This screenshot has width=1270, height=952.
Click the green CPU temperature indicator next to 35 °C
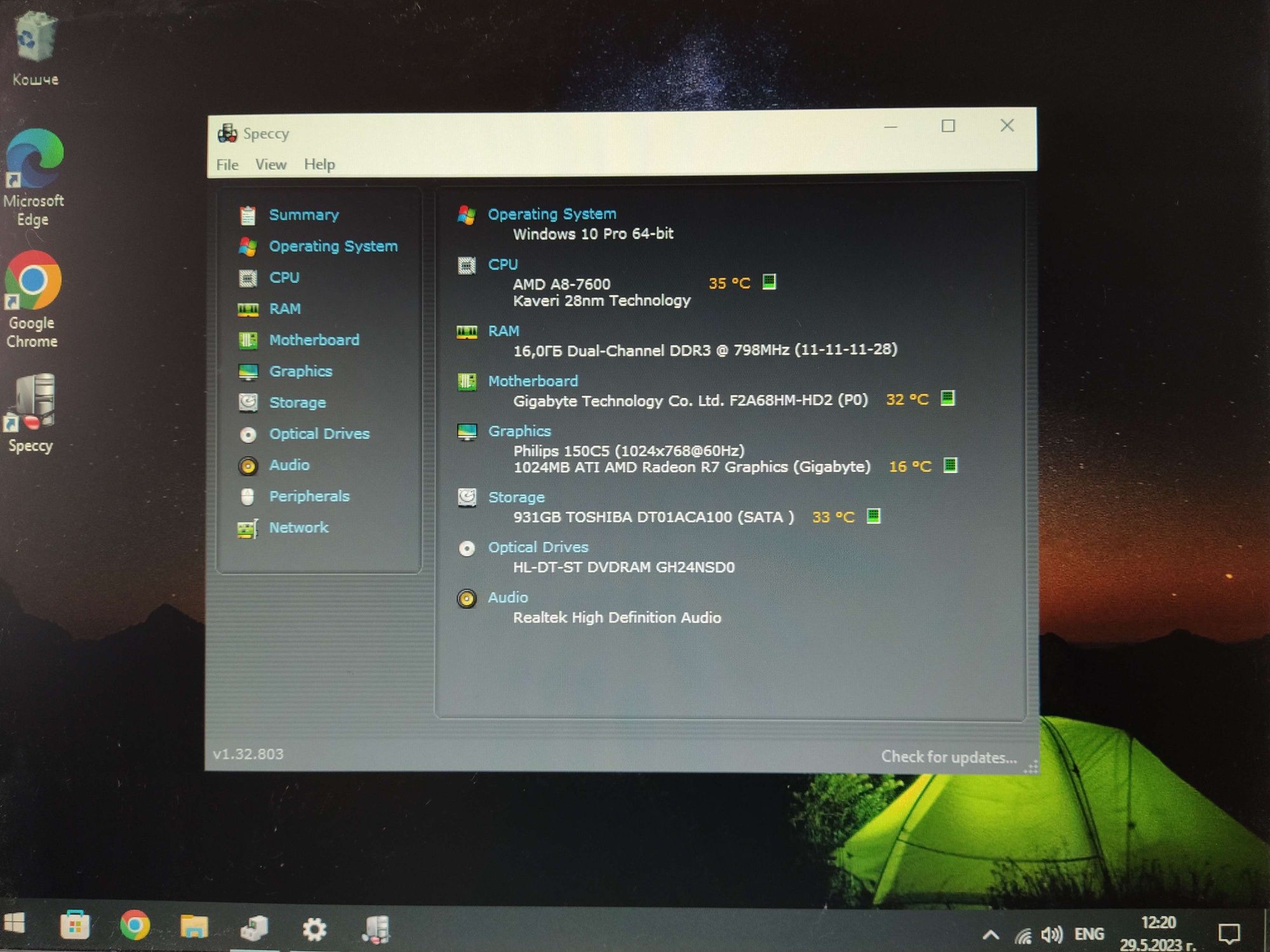pyautogui.click(x=769, y=281)
